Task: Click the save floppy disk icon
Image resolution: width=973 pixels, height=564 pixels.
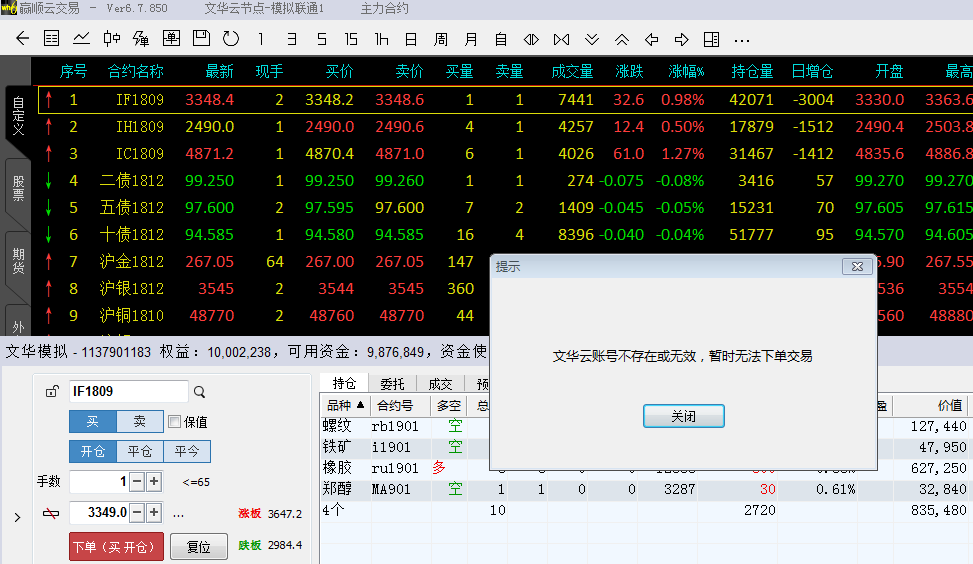Action: [x=201, y=39]
